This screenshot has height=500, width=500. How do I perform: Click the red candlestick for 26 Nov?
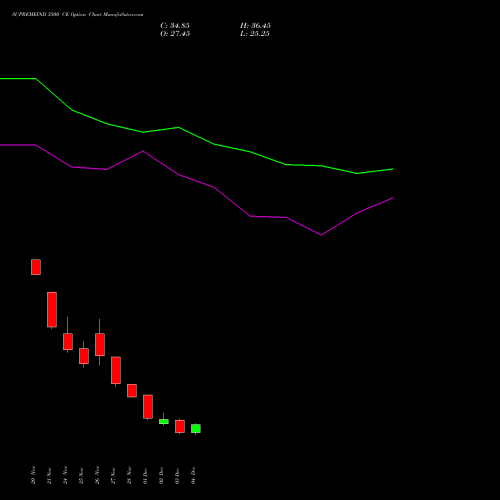tap(100, 345)
